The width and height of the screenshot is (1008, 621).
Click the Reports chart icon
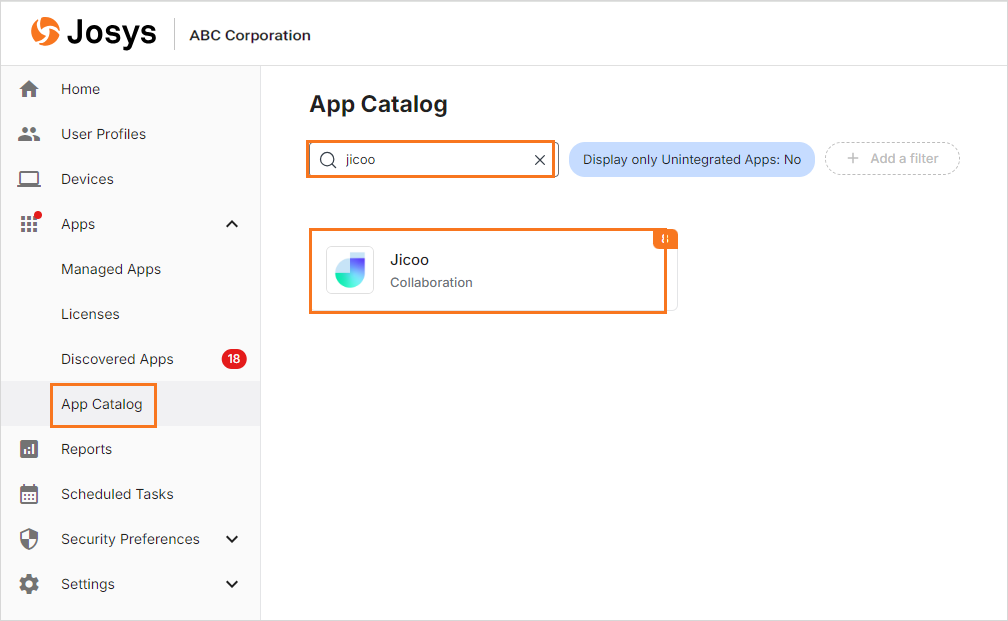[x=29, y=449]
